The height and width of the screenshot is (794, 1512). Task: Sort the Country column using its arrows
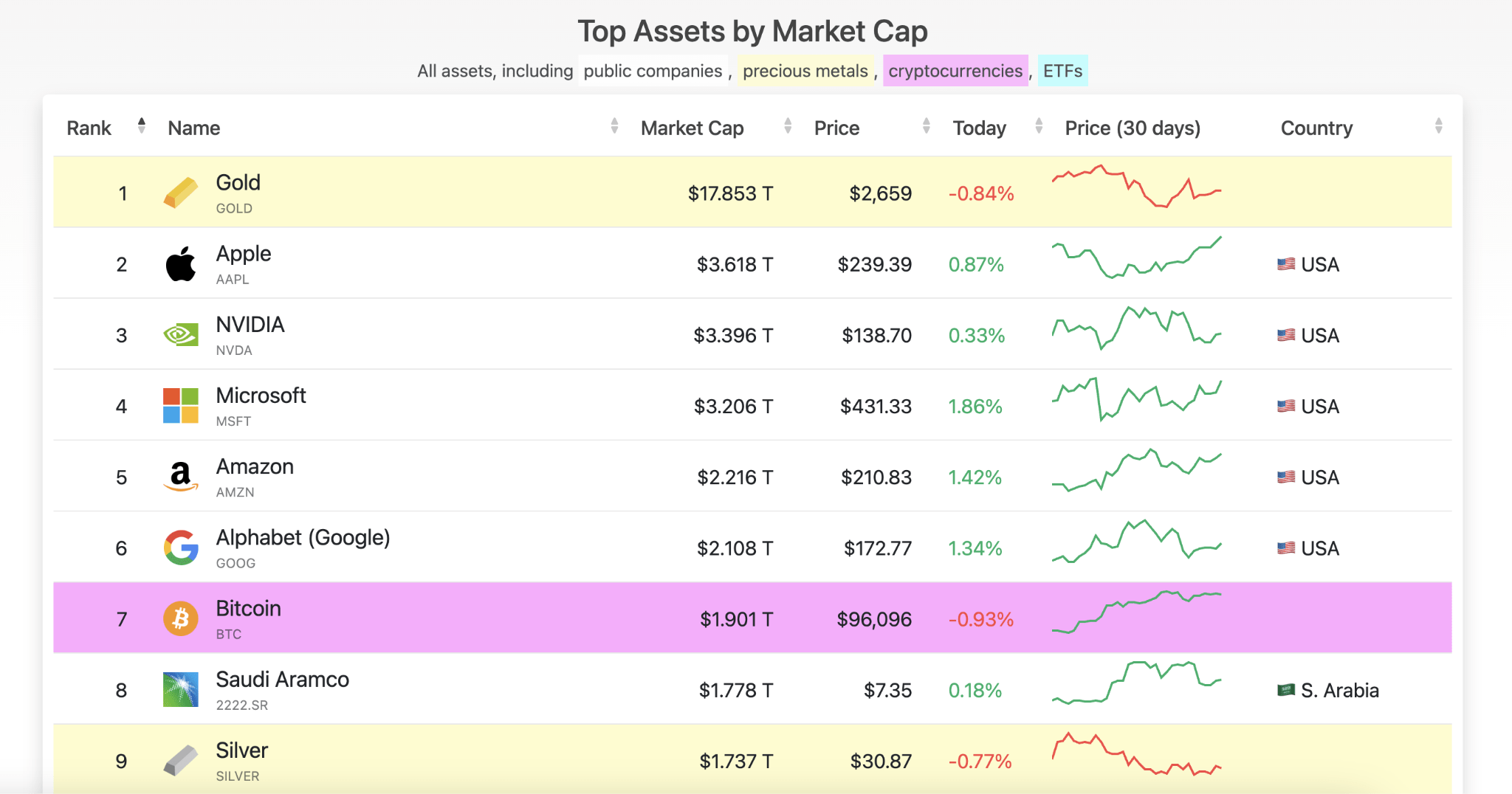point(1439,126)
